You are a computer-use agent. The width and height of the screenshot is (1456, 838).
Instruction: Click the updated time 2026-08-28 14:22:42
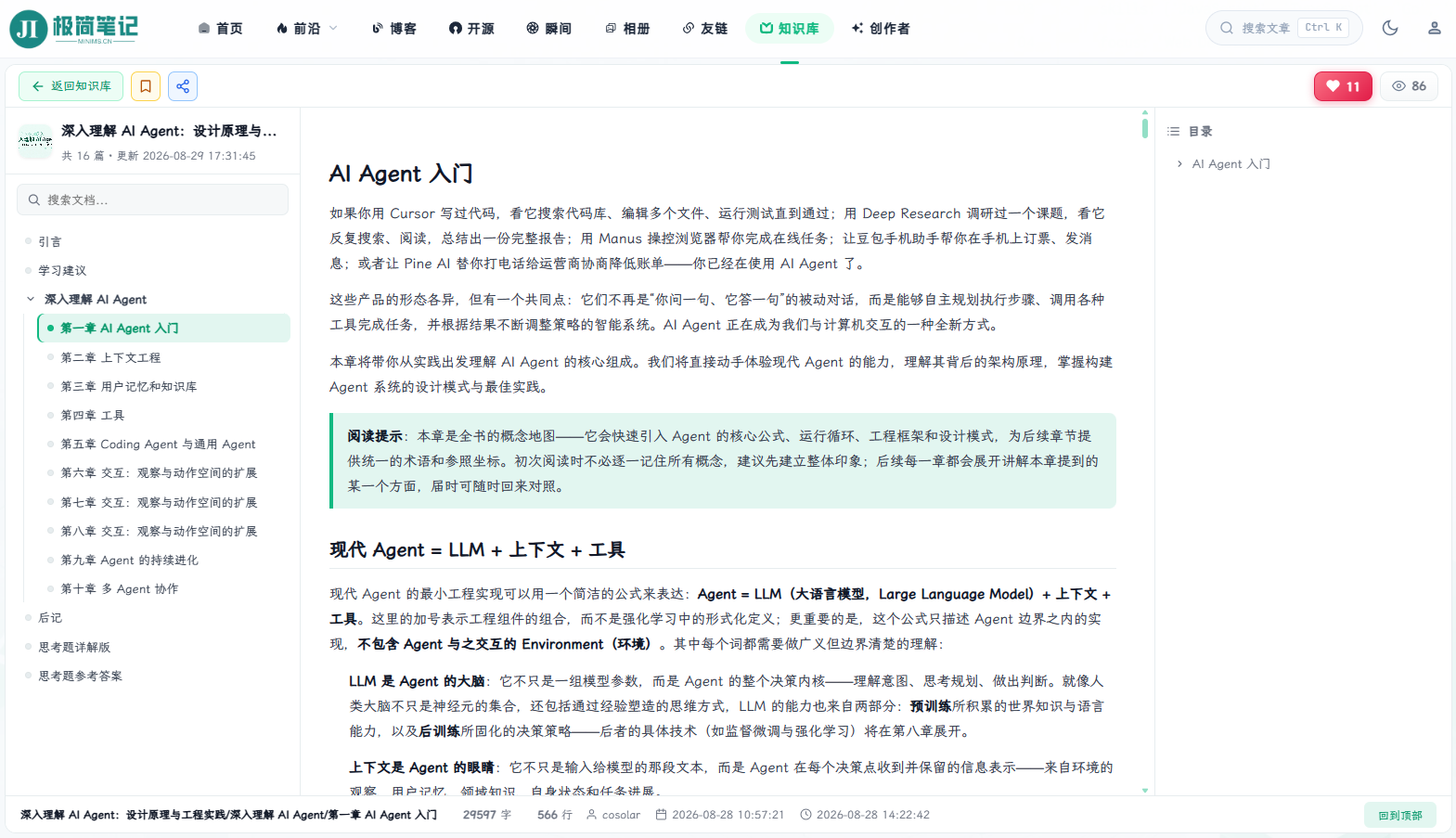pyautogui.click(x=865, y=815)
